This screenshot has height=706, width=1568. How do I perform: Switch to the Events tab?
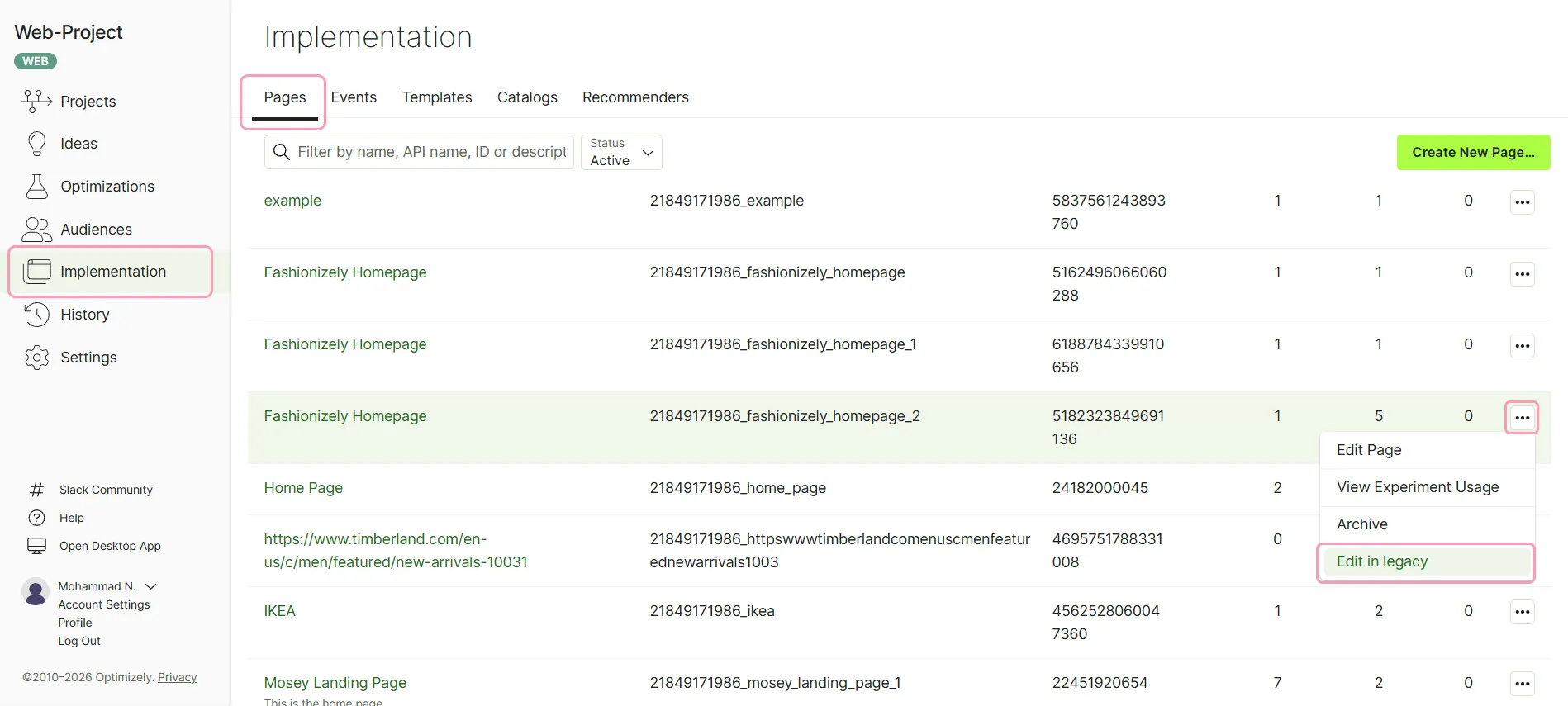(x=354, y=97)
